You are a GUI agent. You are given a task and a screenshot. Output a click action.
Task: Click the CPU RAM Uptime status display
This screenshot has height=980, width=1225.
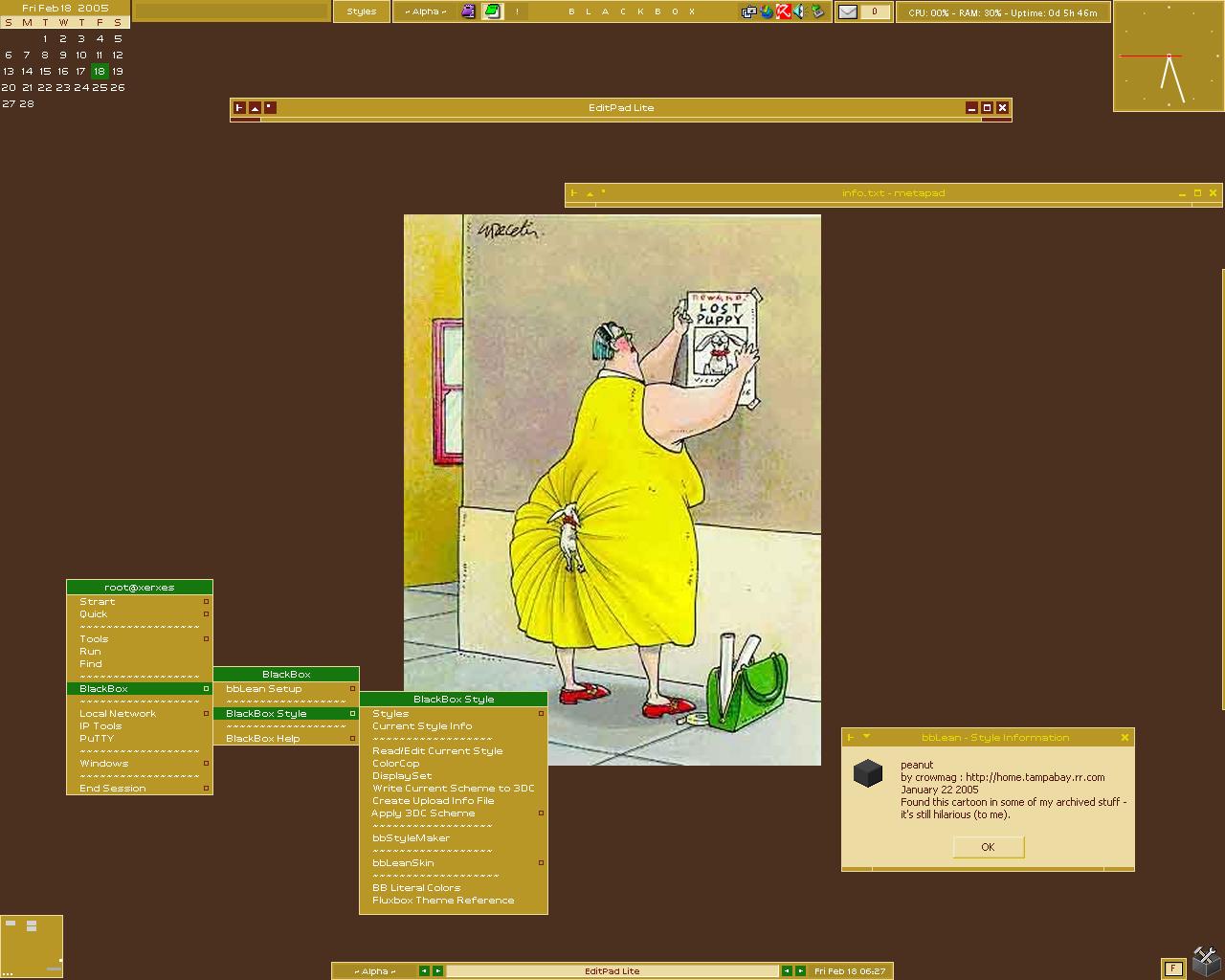tap(1003, 12)
